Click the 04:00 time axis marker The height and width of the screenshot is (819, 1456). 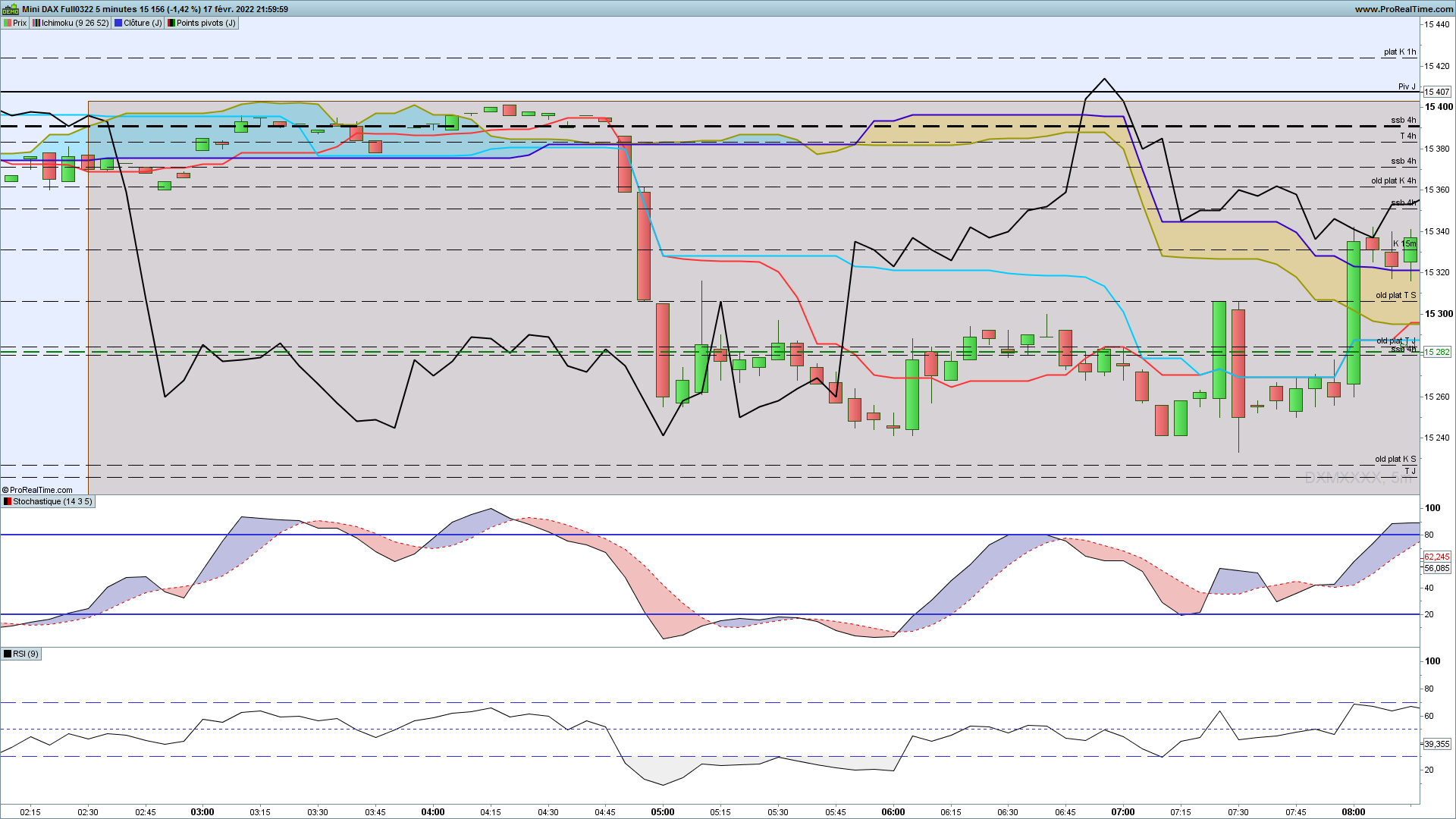pos(433,811)
